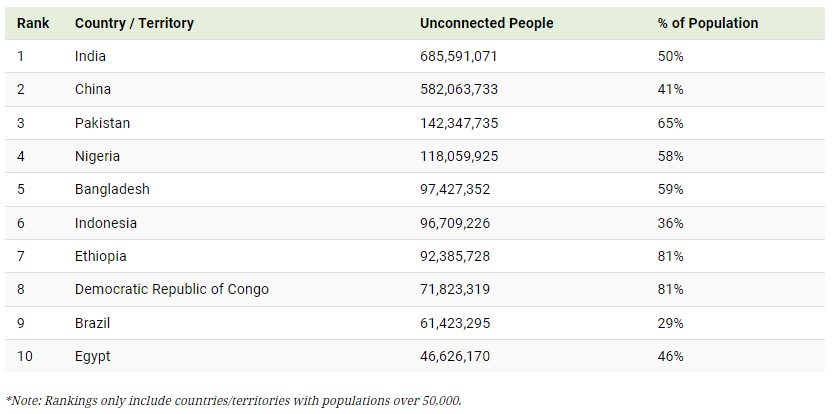Select Bangladesh in the table

tap(112, 189)
